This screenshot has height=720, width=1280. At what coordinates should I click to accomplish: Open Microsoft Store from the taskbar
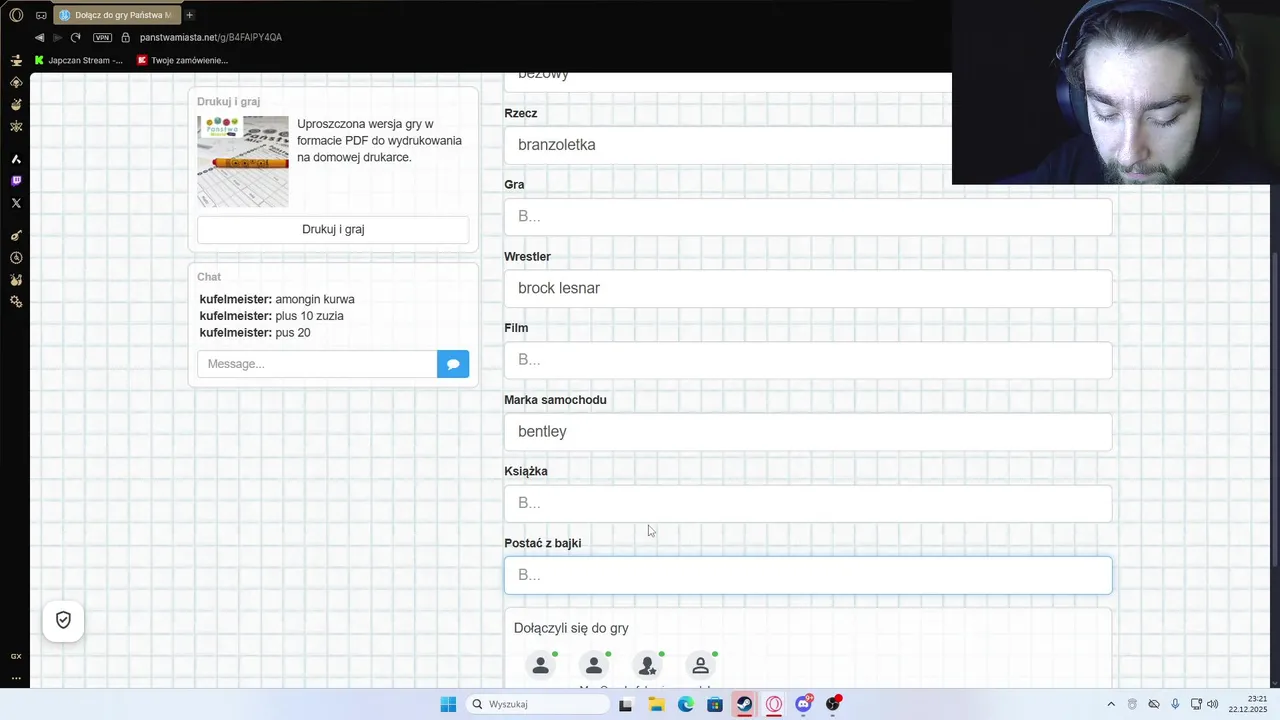point(715,704)
